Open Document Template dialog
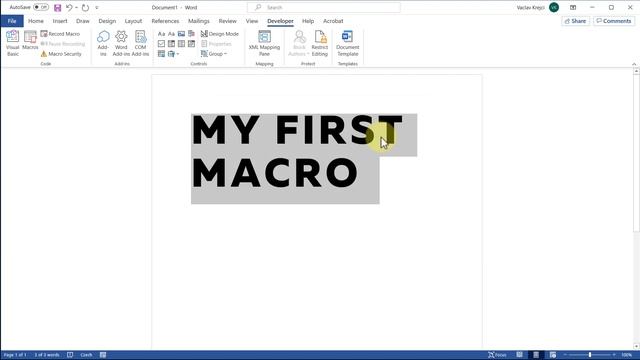Image resolution: width=640 pixels, height=360 pixels. point(348,43)
